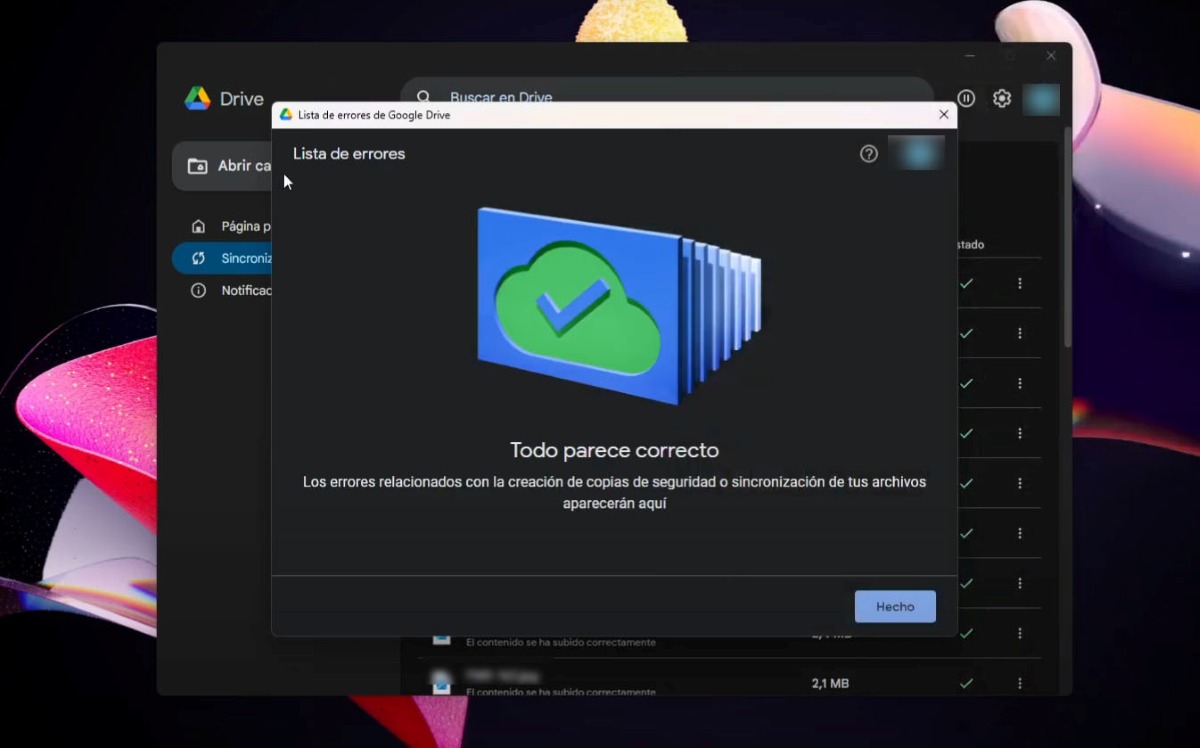
Task: Open the three-dot menu on the bottom 2,1 MB row
Action: point(1019,683)
